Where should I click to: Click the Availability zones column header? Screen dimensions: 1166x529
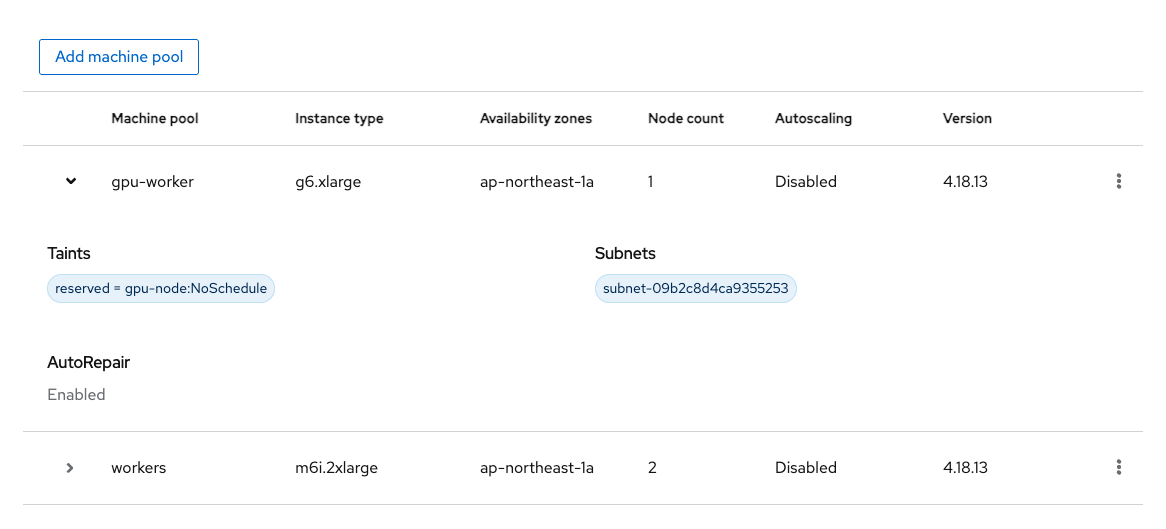tap(536, 118)
